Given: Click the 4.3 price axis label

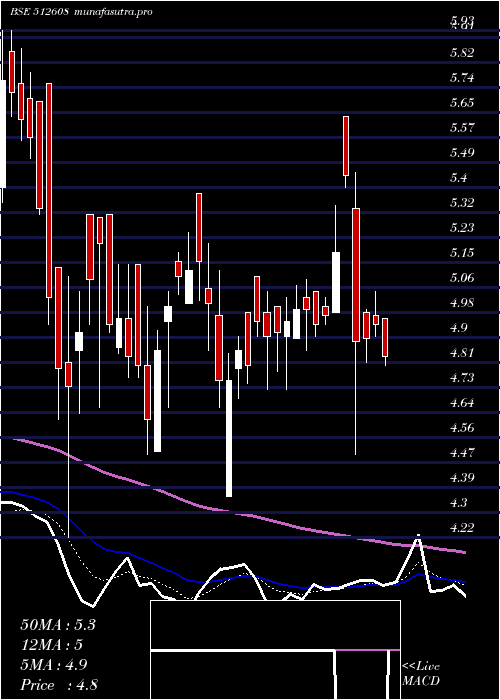Looking at the screenshot, I should coord(459,503).
